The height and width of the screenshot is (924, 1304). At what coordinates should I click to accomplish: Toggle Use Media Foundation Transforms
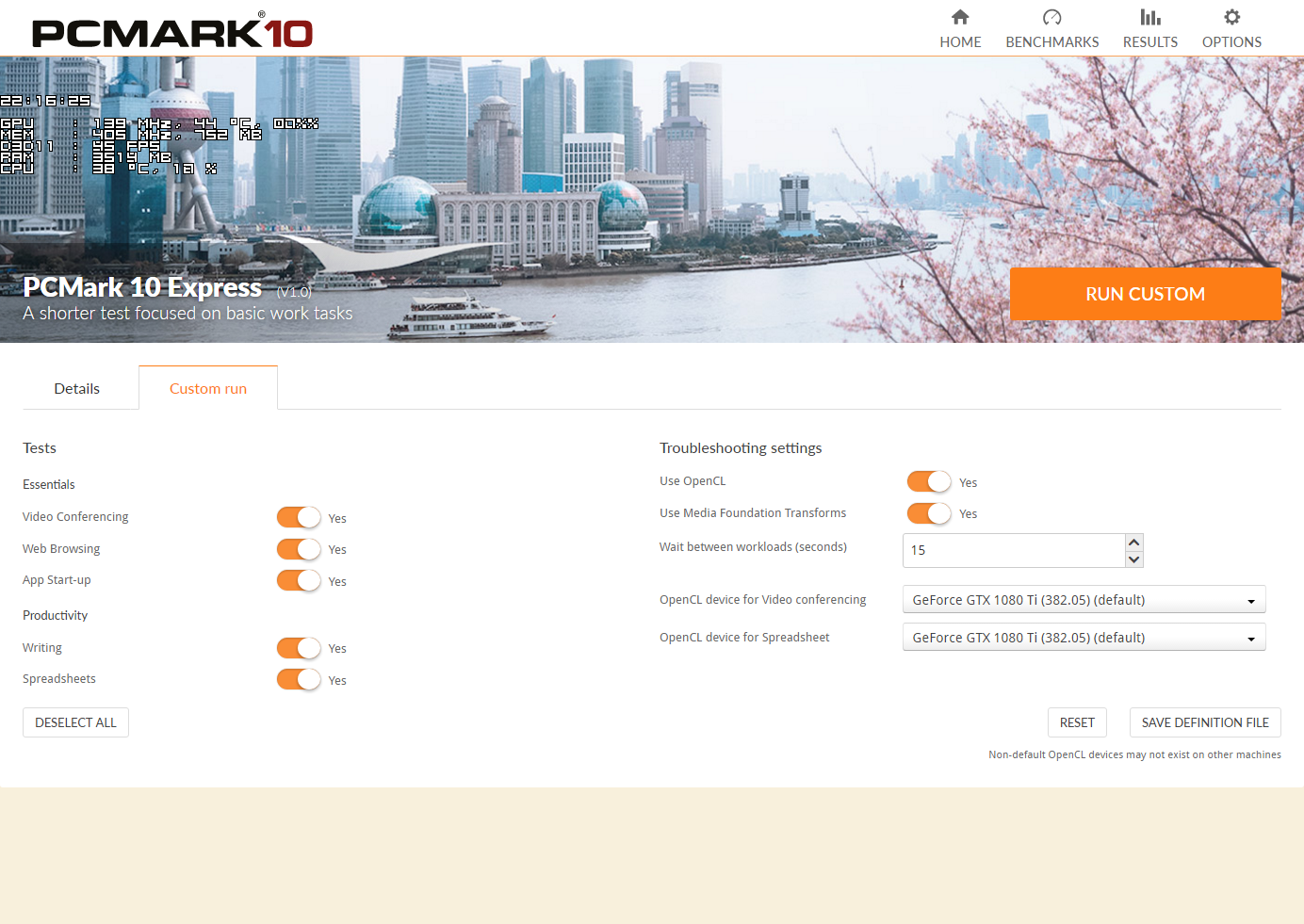tap(928, 513)
